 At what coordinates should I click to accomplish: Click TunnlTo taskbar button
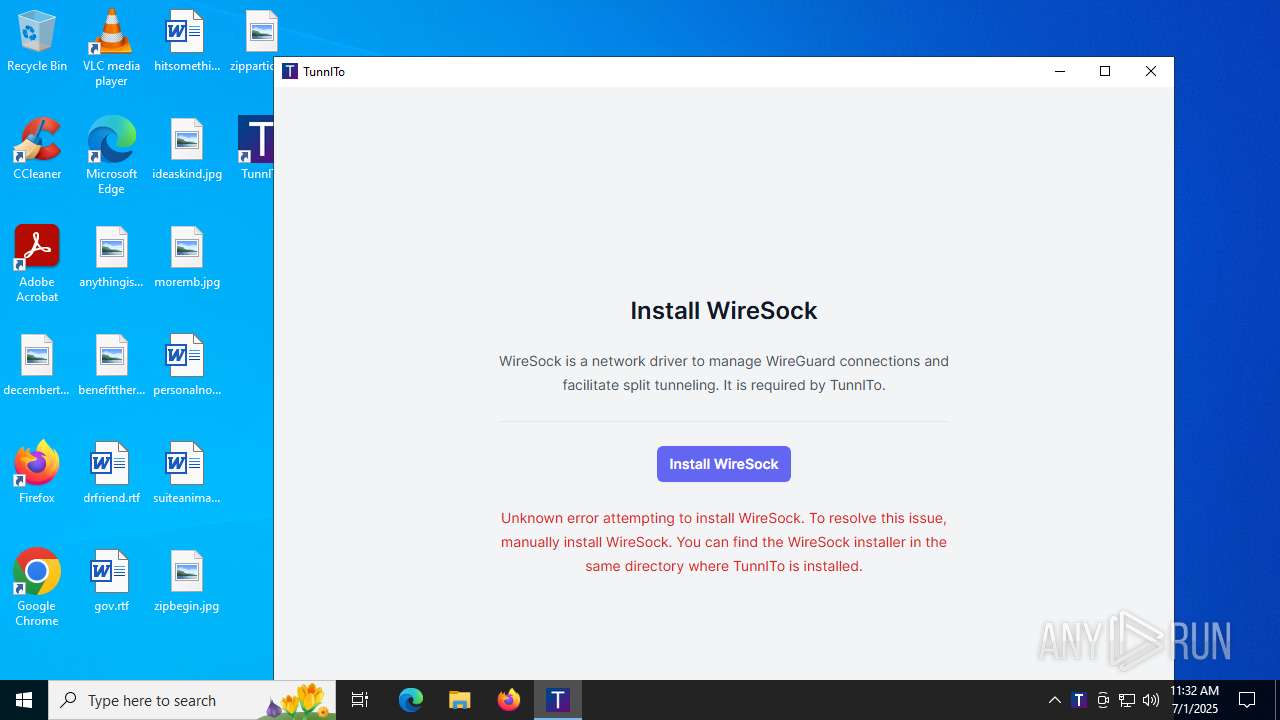pyautogui.click(x=558, y=700)
